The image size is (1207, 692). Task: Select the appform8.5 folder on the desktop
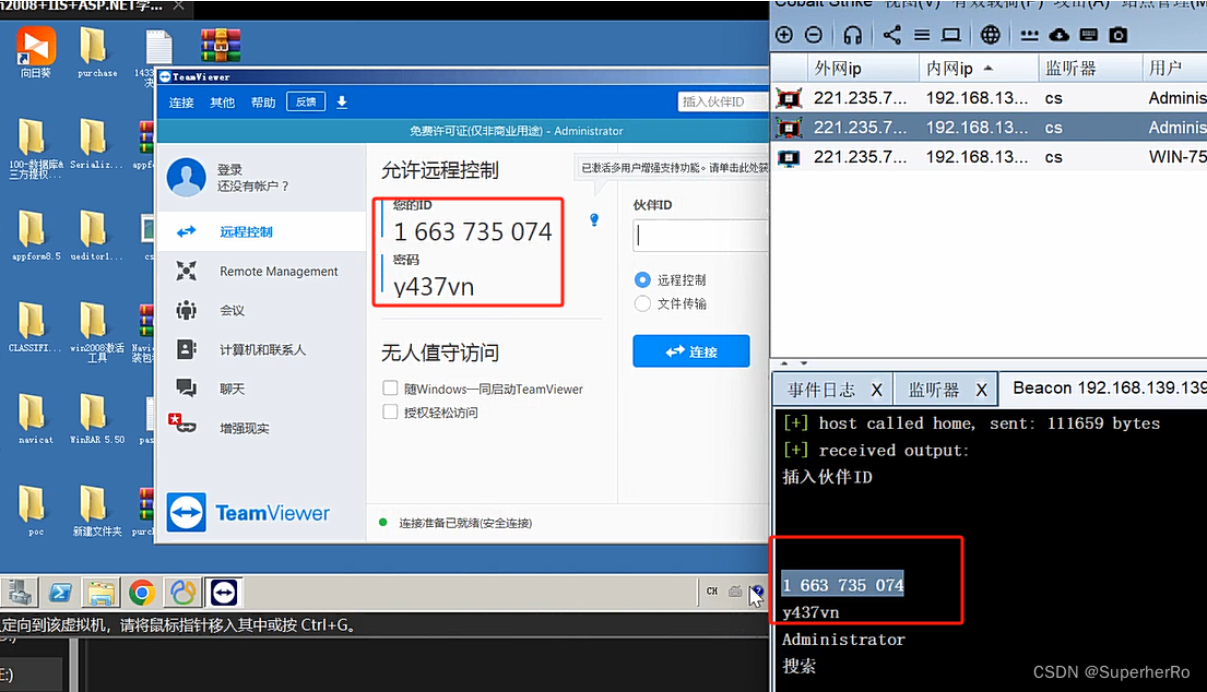[x=34, y=235]
